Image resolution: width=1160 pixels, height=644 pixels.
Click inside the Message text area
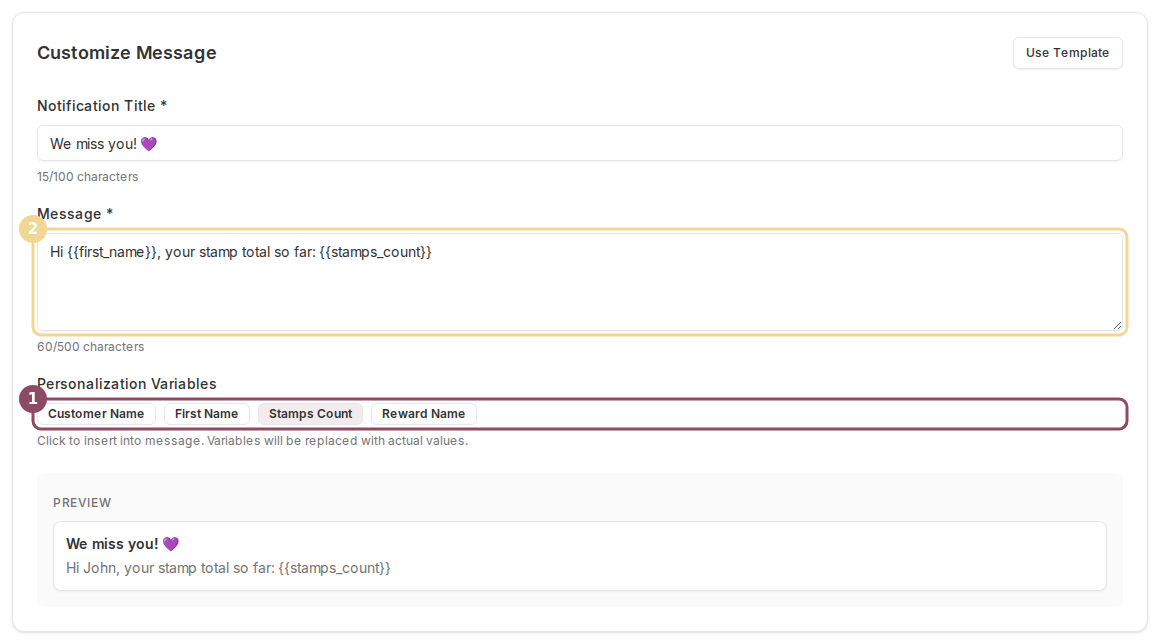[579, 282]
